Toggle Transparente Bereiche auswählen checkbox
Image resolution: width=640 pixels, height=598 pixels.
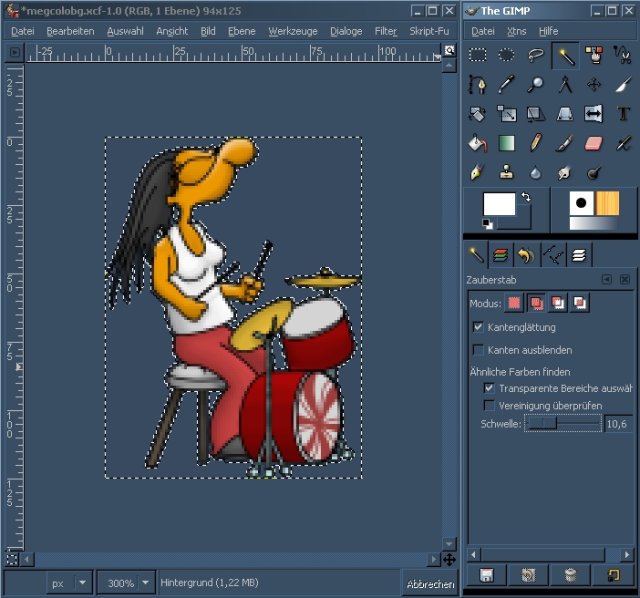pos(489,388)
